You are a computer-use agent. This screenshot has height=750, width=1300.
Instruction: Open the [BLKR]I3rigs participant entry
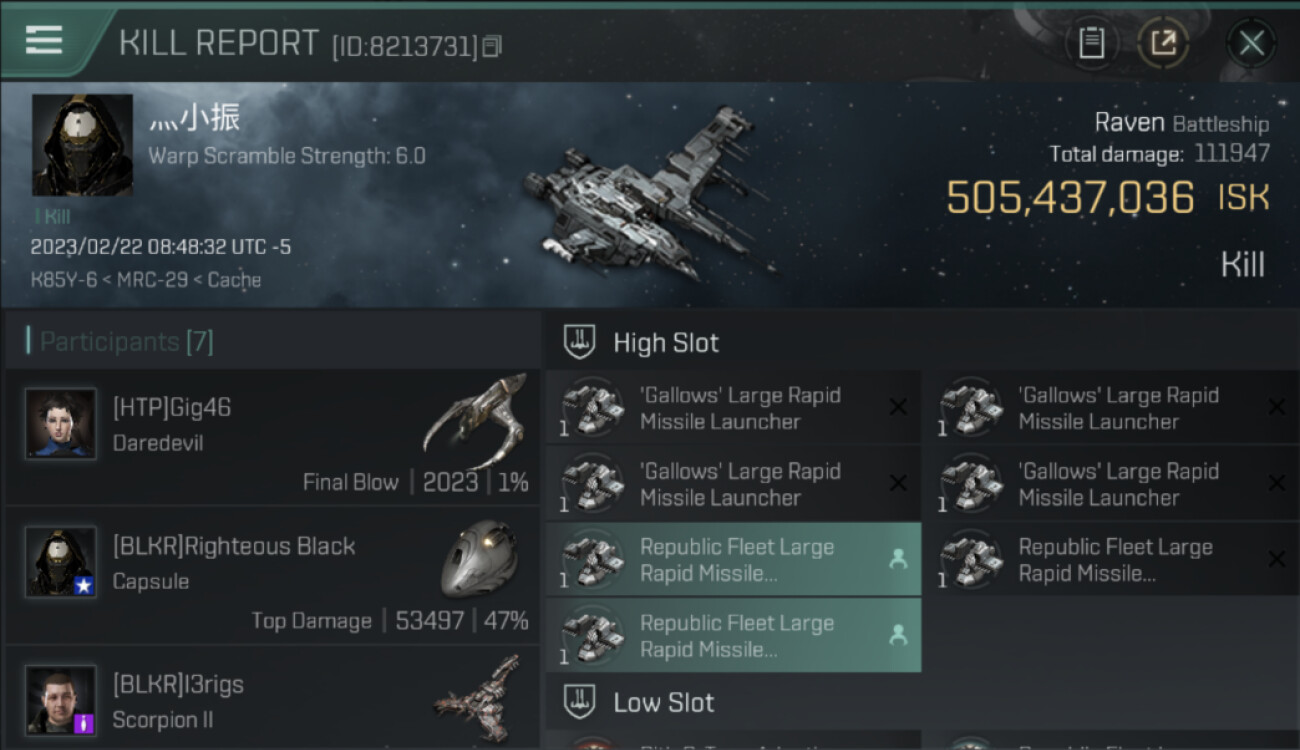coord(270,700)
